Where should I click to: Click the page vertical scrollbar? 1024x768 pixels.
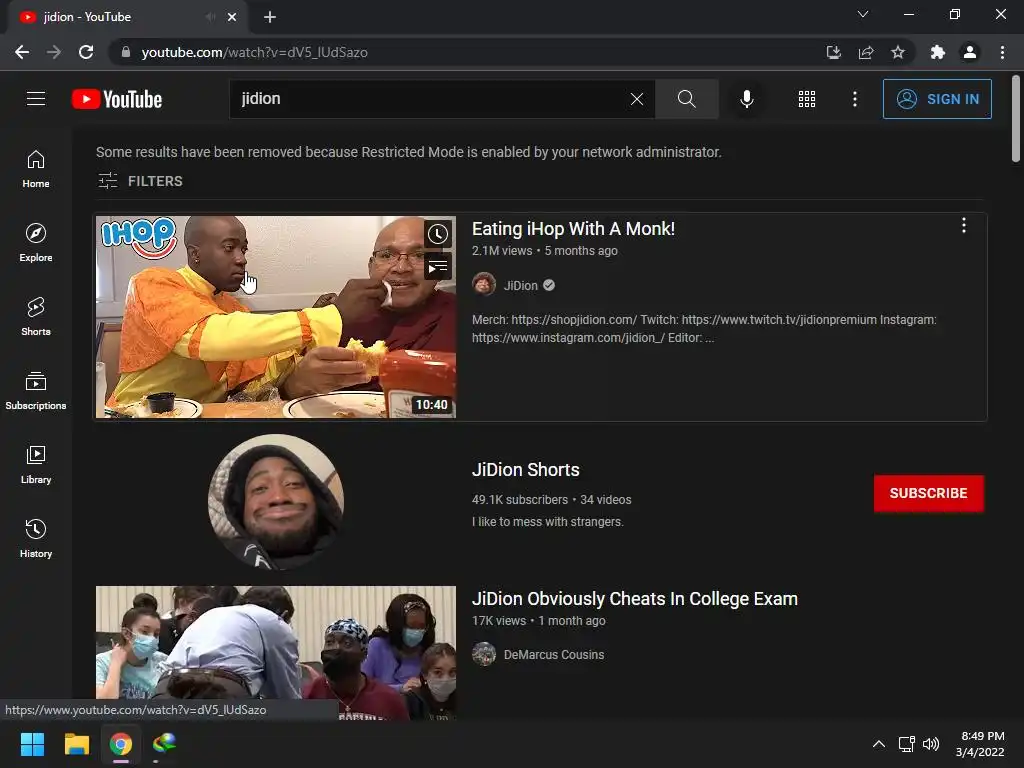1016,119
